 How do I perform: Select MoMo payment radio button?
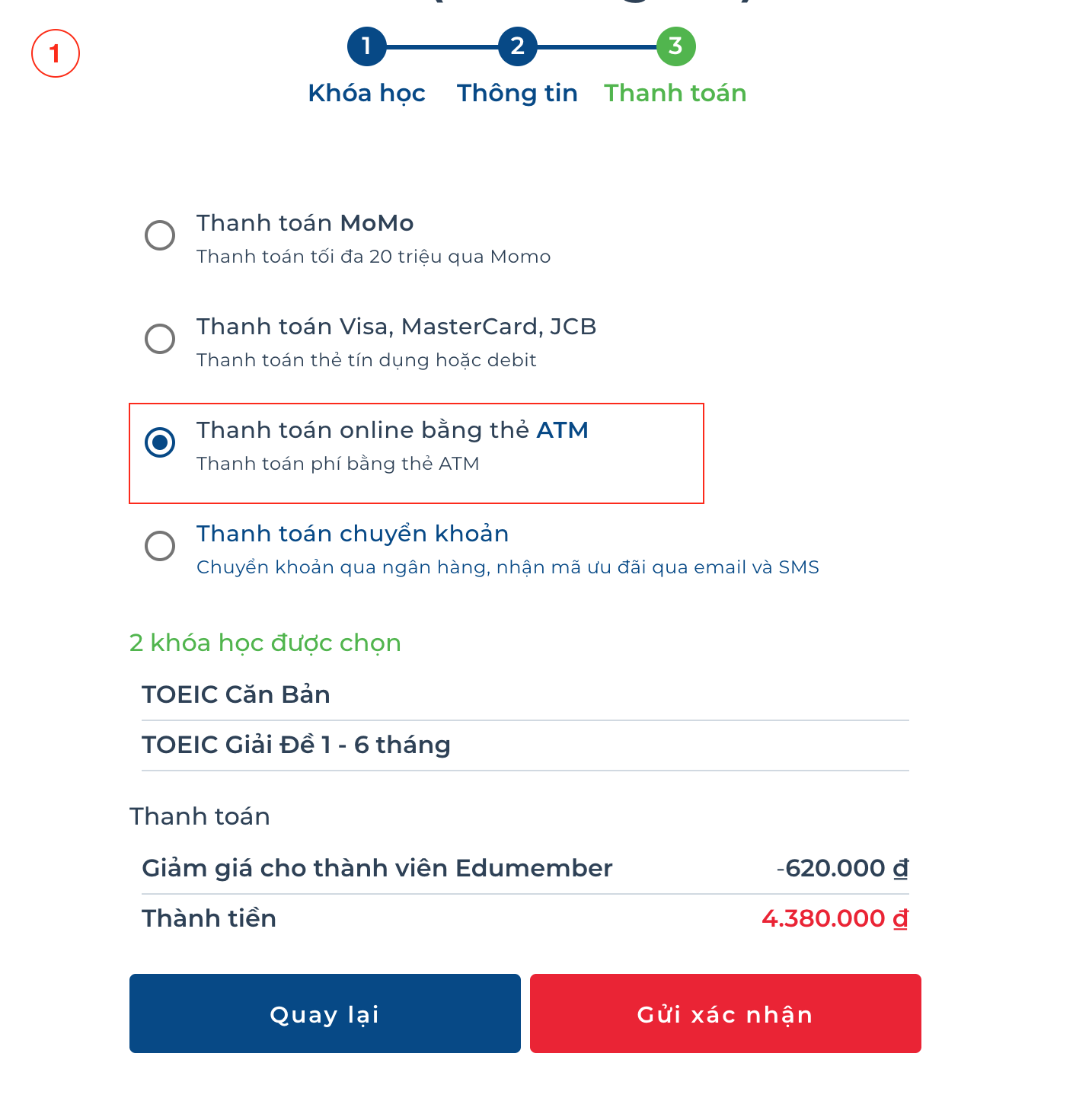160,235
